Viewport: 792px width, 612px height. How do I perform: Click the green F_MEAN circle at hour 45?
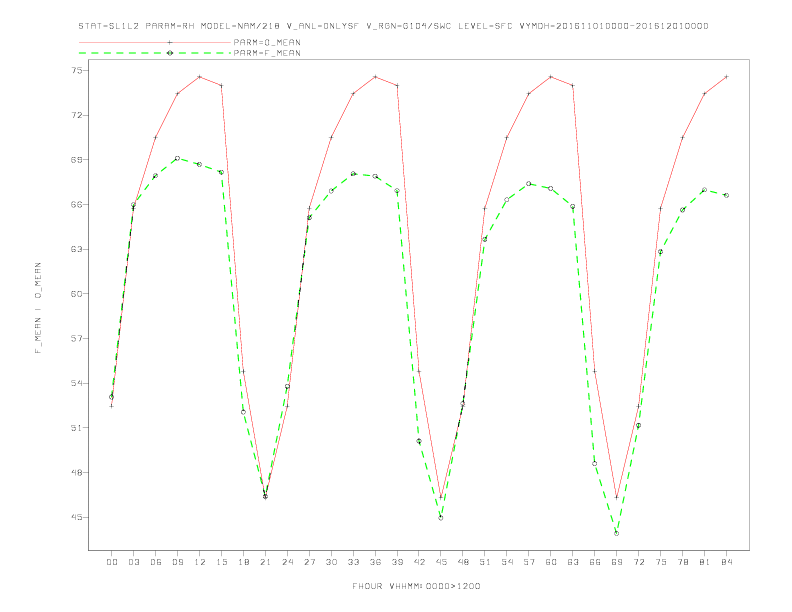click(441, 518)
